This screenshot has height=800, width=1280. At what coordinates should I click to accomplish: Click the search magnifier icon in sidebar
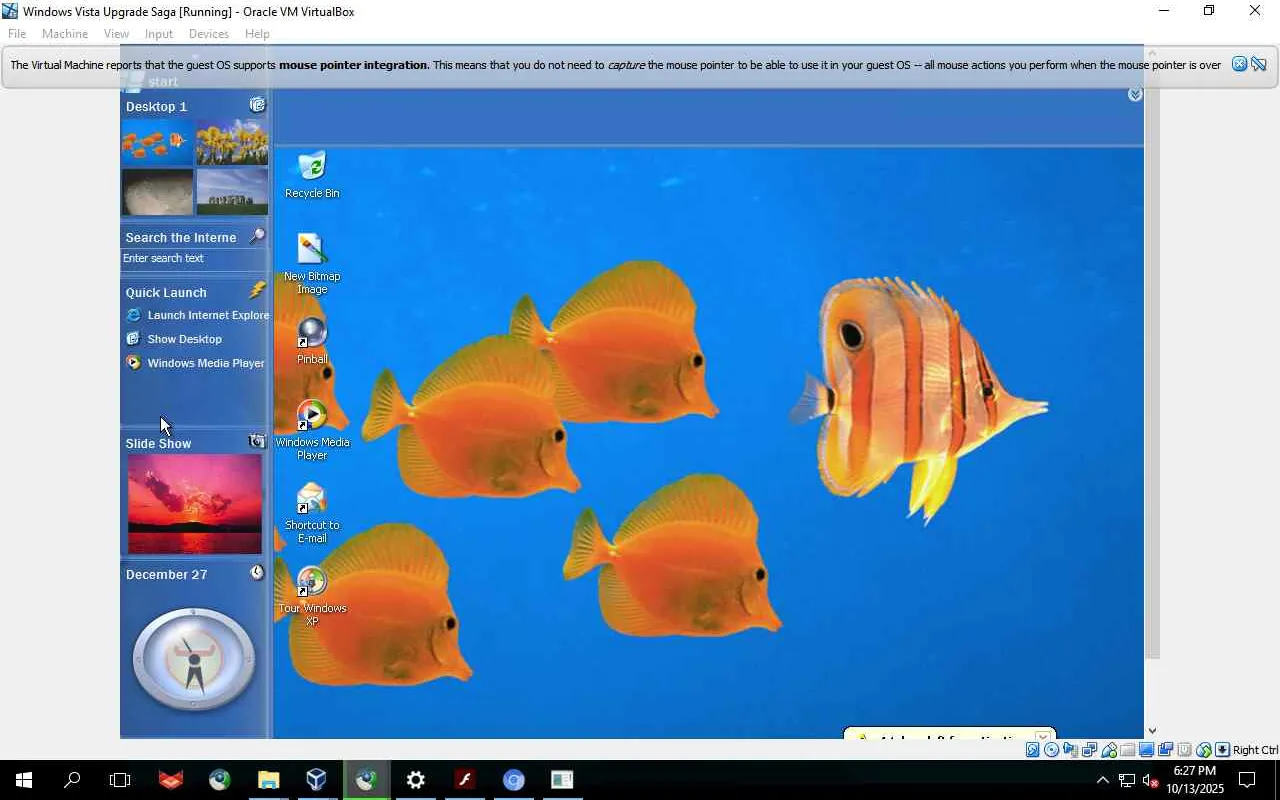(x=257, y=236)
